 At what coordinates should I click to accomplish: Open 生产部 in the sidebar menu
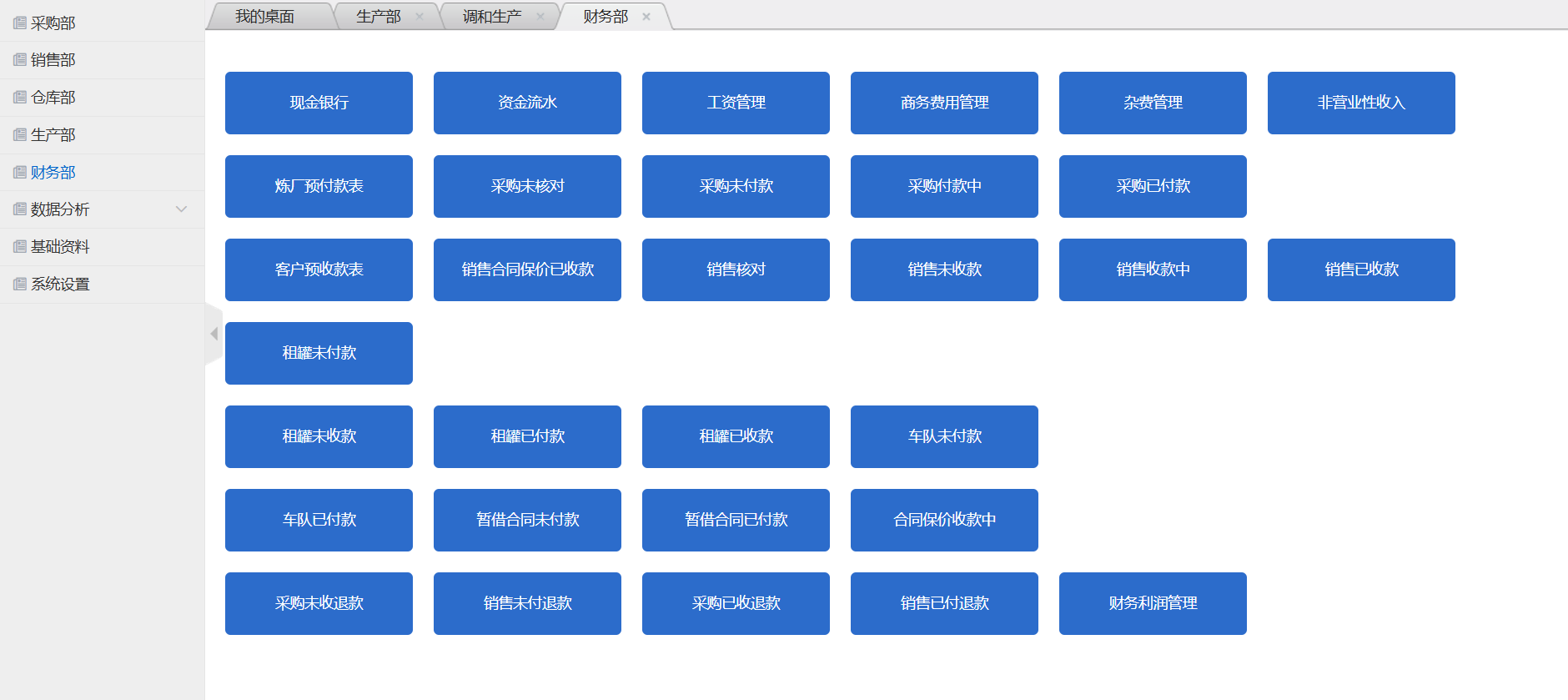[x=53, y=135]
